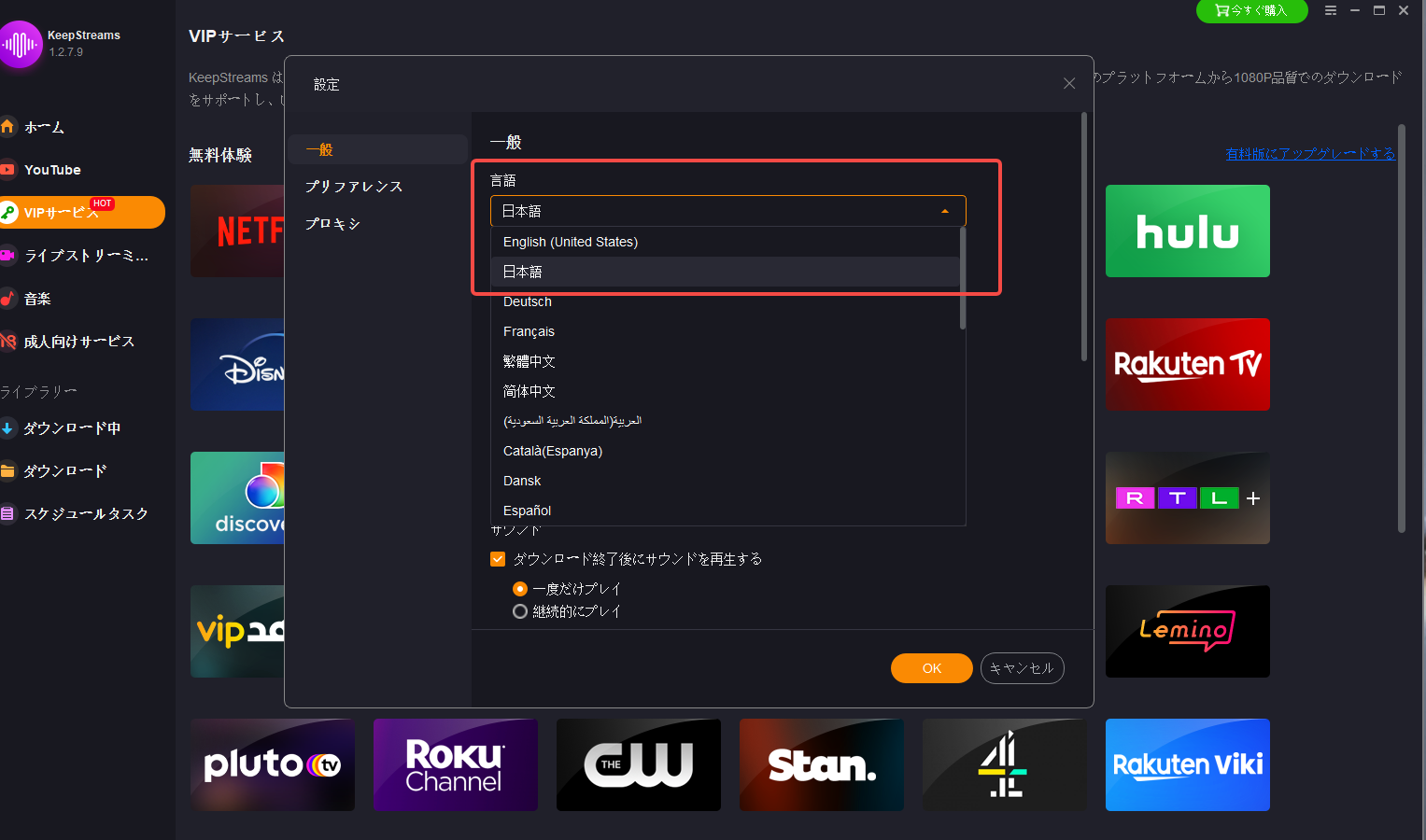Screen dimensions: 1426x840
Task: Open the music note icon section
Action: pyautogui.click(x=8, y=299)
